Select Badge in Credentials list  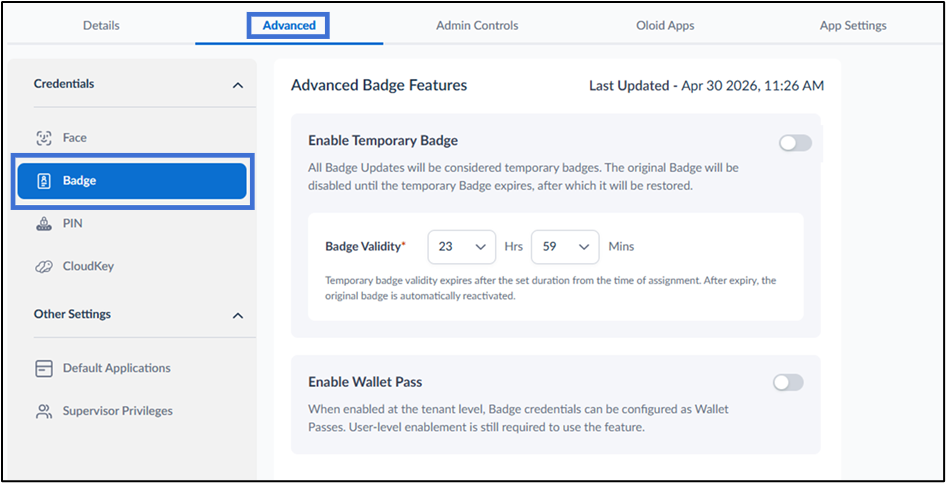click(132, 181)
